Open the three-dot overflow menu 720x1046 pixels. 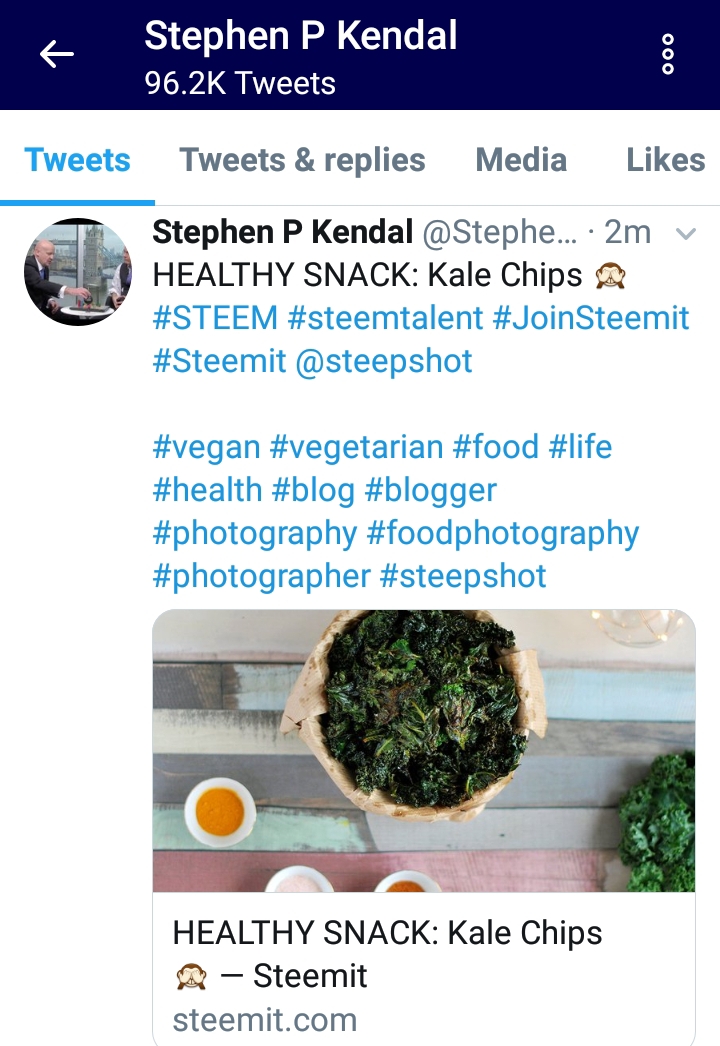pyautogui.click(x=667, y=54)
